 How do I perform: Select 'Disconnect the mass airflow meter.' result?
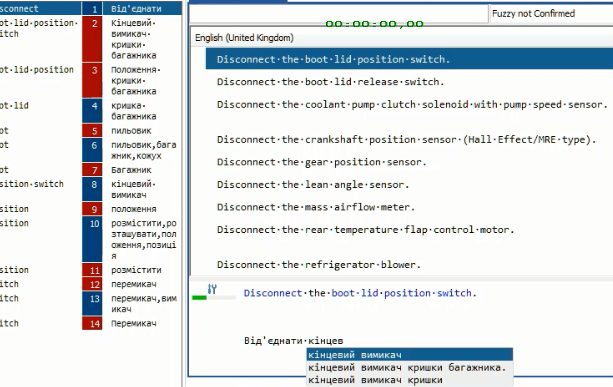point(316,207)
